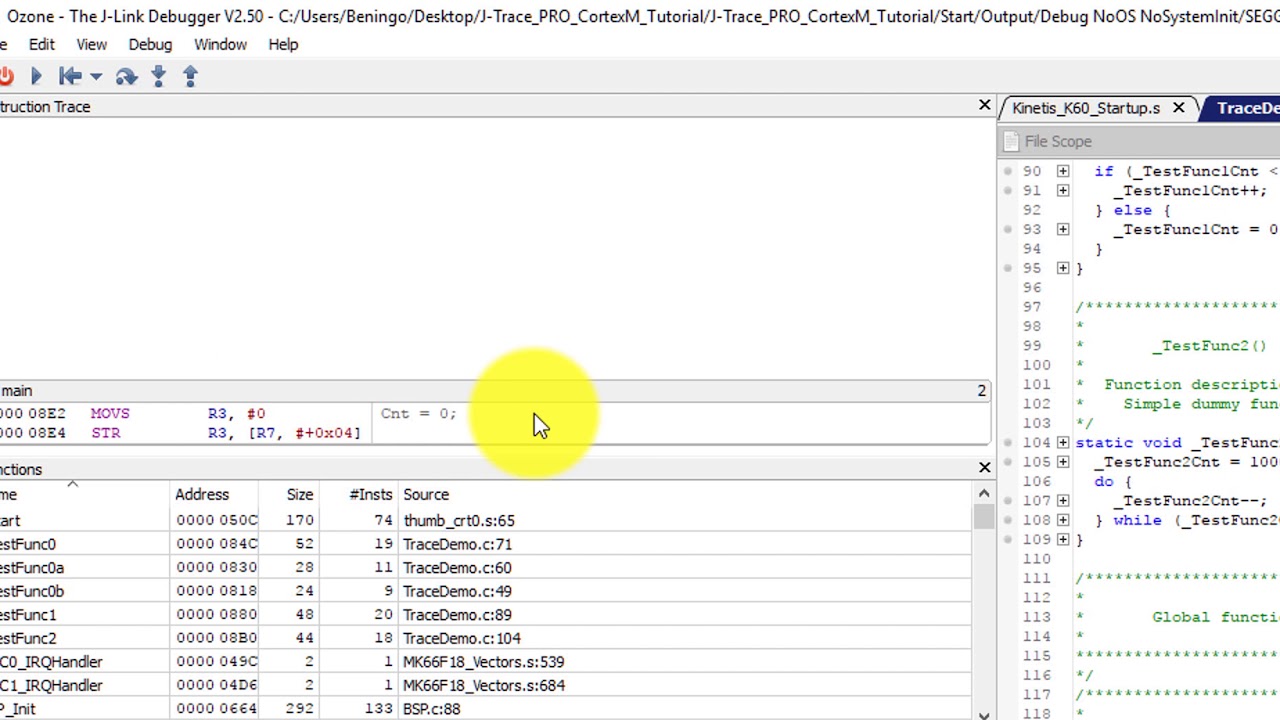Screen dimensions: 1280x720
Task: Toggle breakpoint on source line 91
Action: click(x=1008, y=190)
